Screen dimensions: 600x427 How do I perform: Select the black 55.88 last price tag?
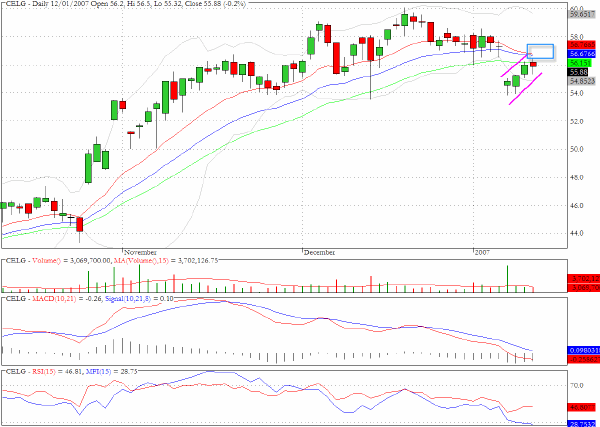578,72
